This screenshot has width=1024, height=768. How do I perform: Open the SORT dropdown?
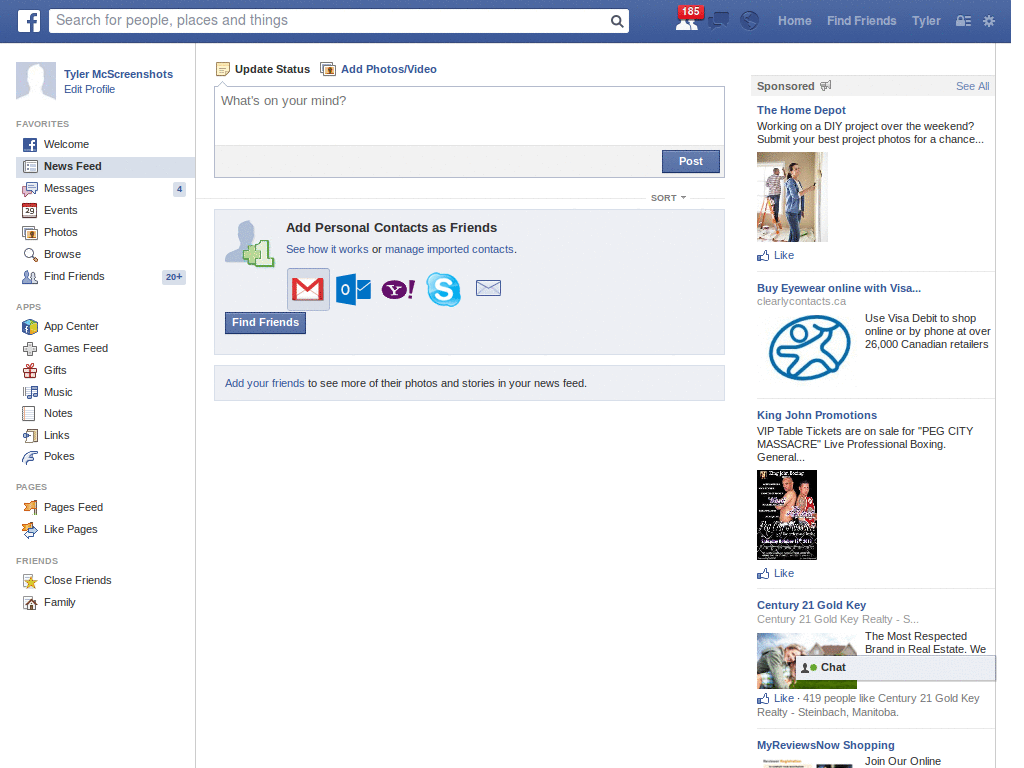pyautogui.click(x=668, y=198)
